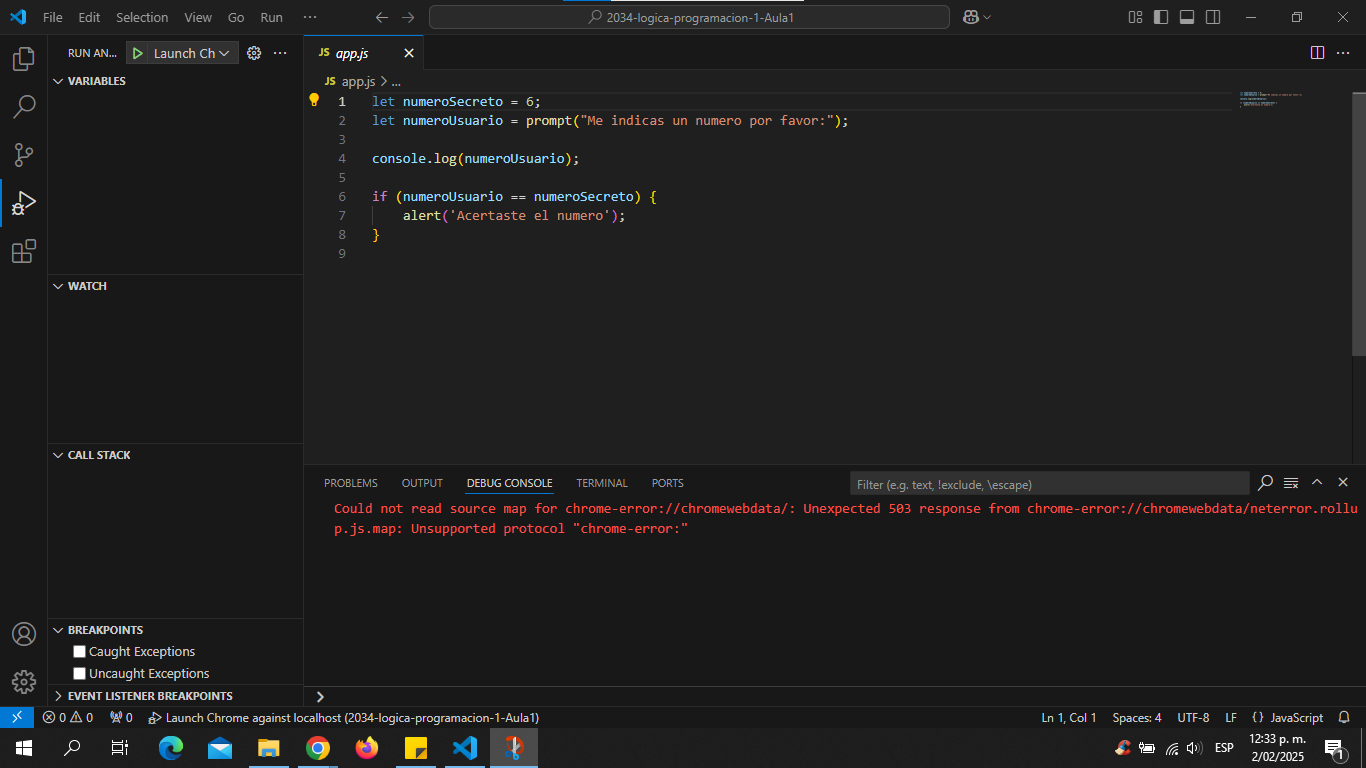Open the Source Control view
This screenshot has width=1366, height=768.
point(24,155)
